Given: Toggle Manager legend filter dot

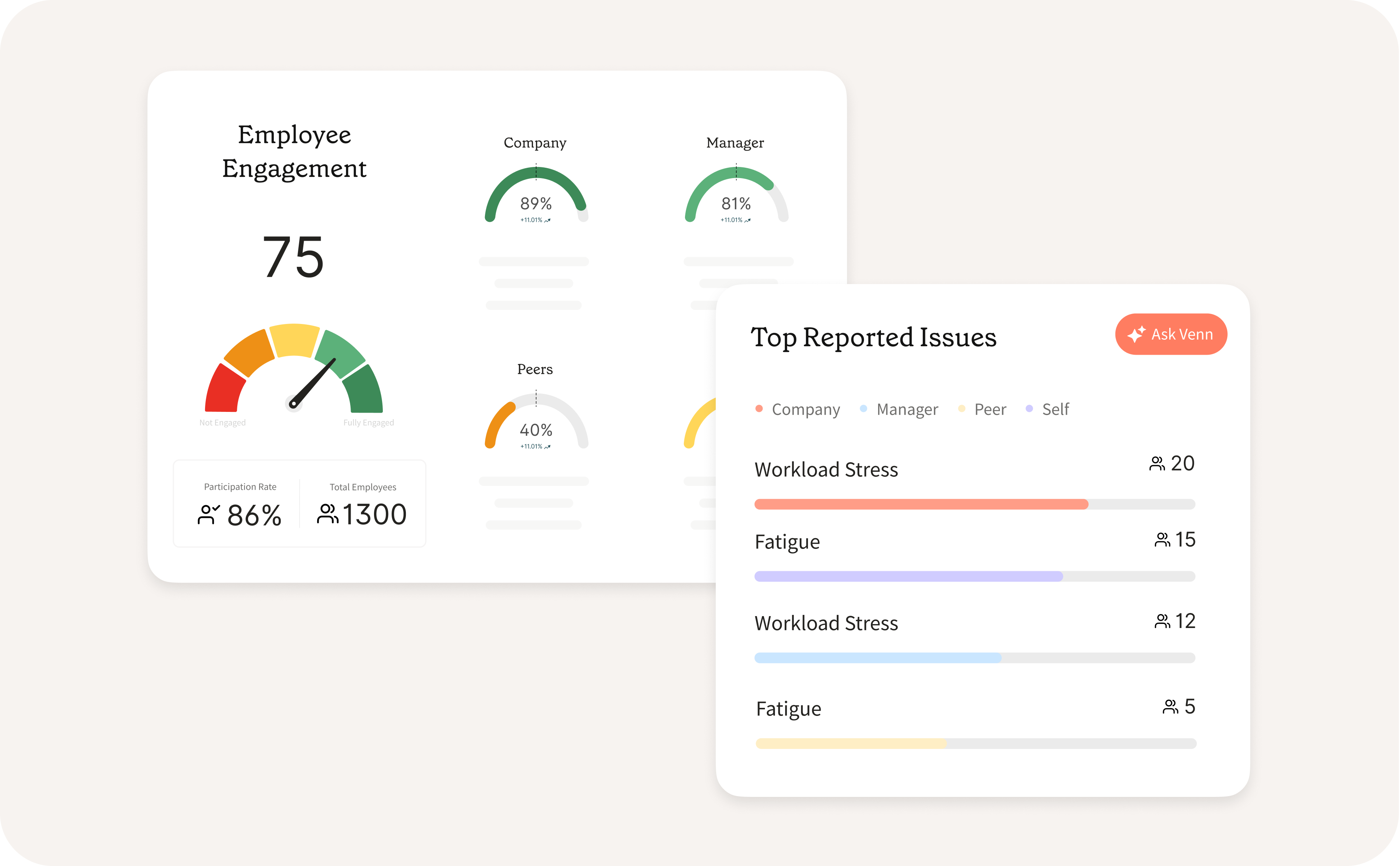Looking at the screenshot, I should coord(863,408).
